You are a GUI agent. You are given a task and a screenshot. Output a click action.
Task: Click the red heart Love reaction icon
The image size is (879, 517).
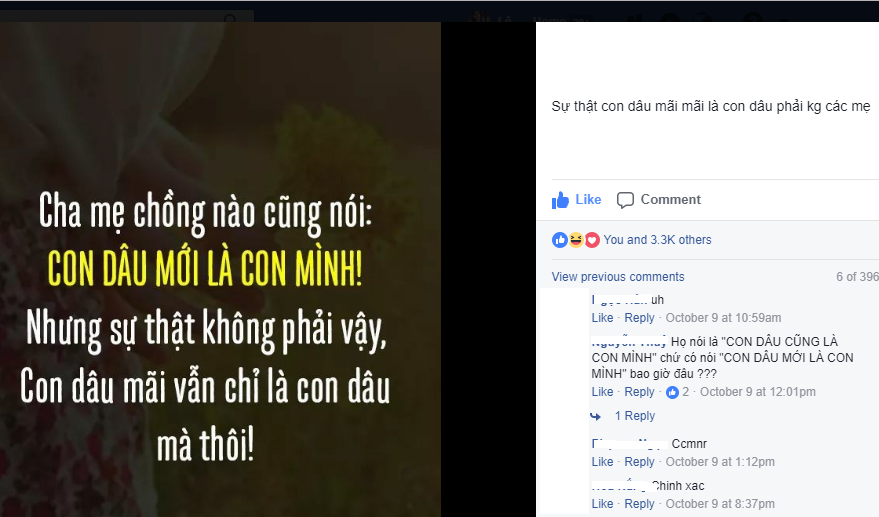[592, 240]
